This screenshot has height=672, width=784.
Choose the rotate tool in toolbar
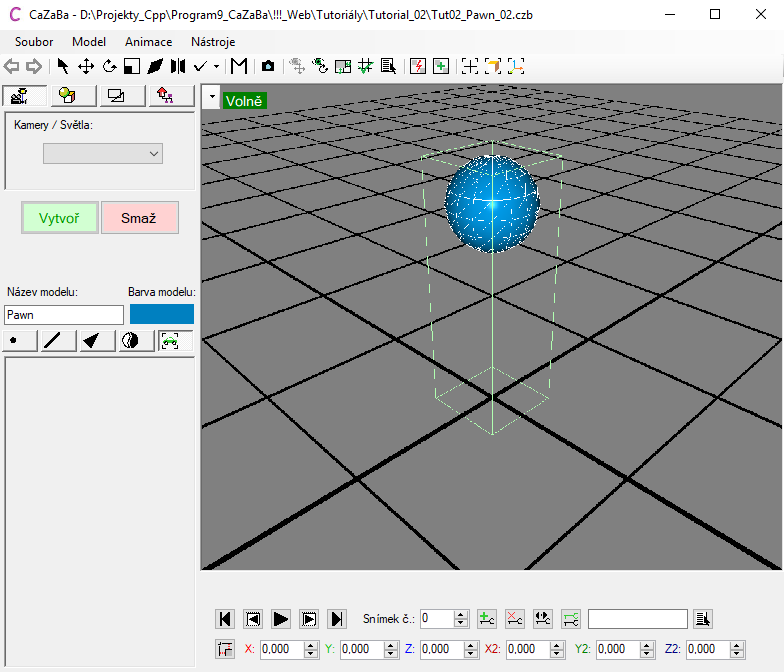(109, 66)
